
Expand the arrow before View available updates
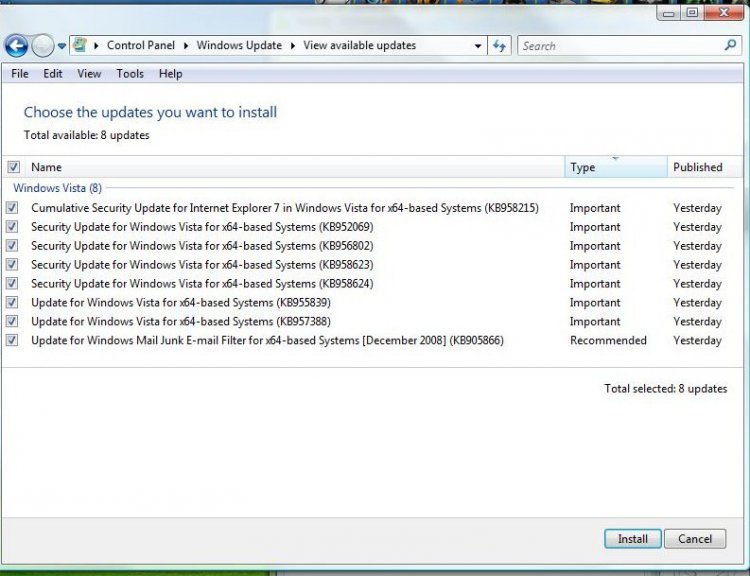point(293,45)
